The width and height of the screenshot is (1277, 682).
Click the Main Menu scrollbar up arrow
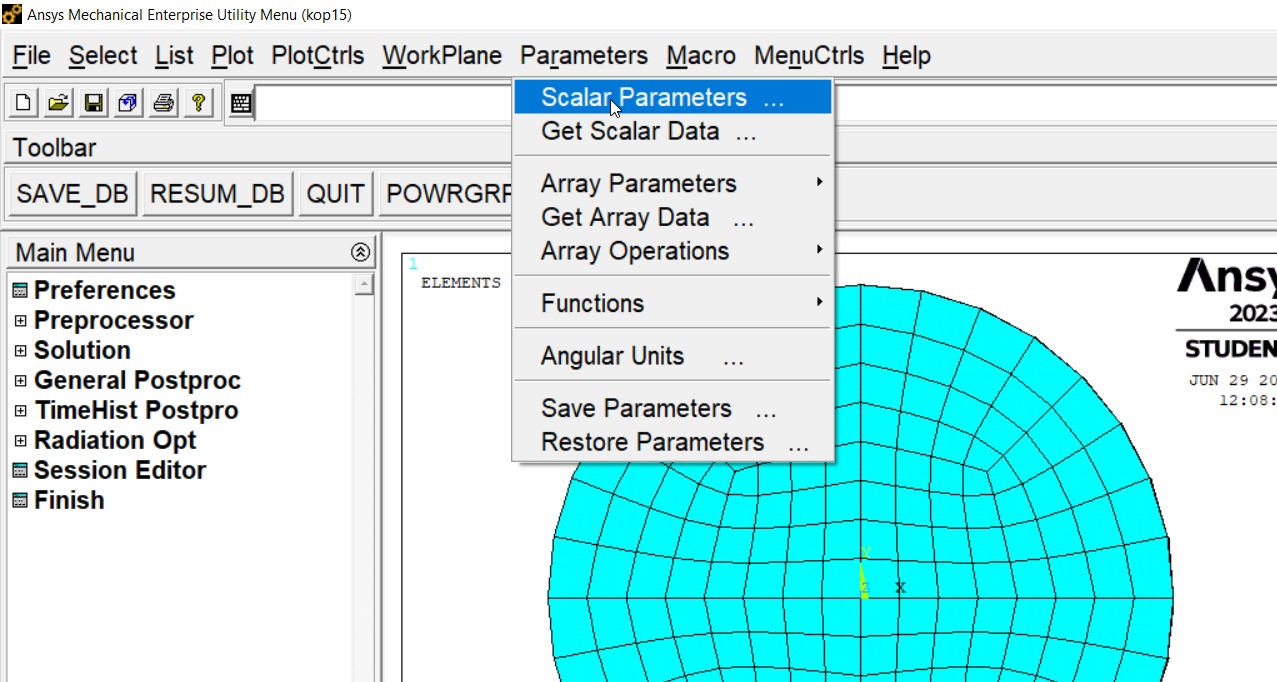pos(363,285)
